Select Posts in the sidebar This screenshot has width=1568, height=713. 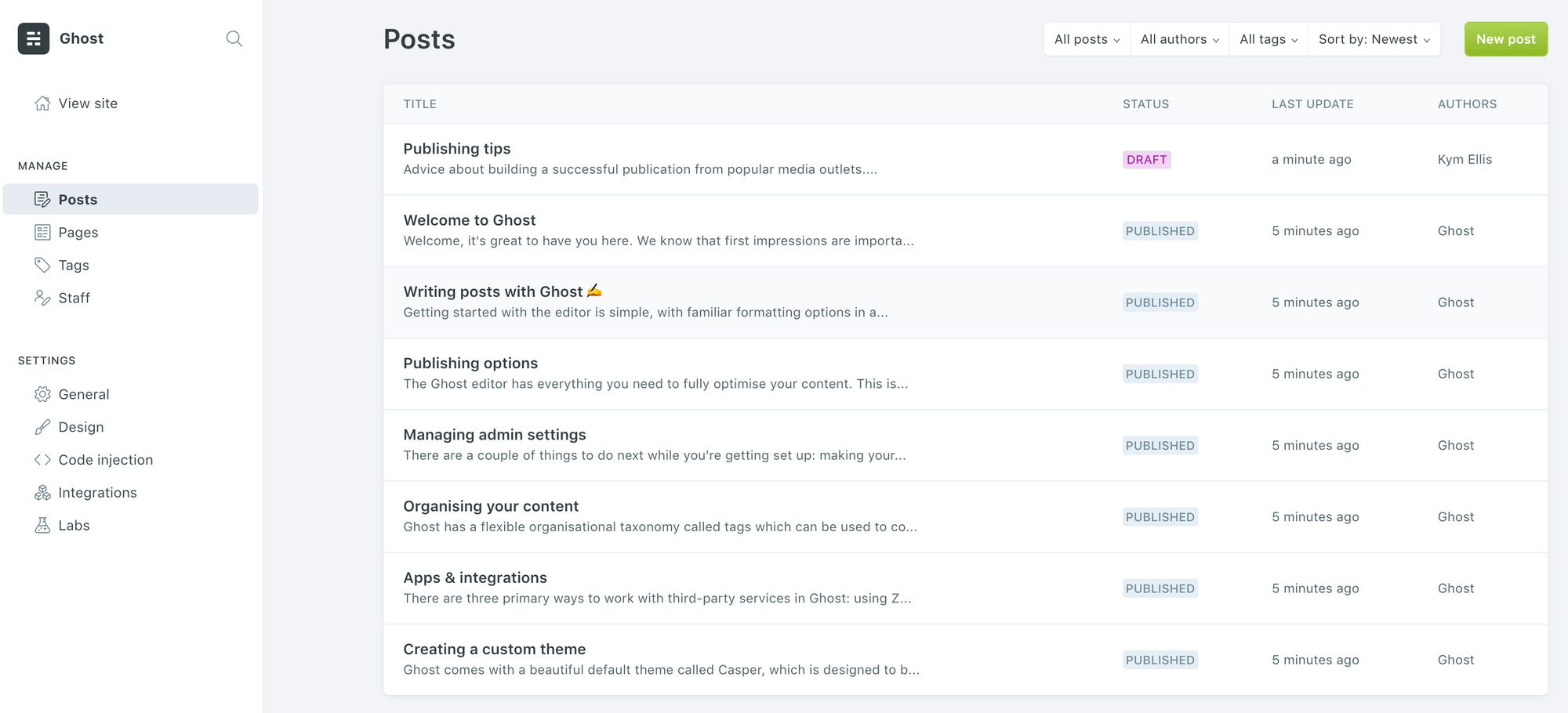tap(131, 199)
